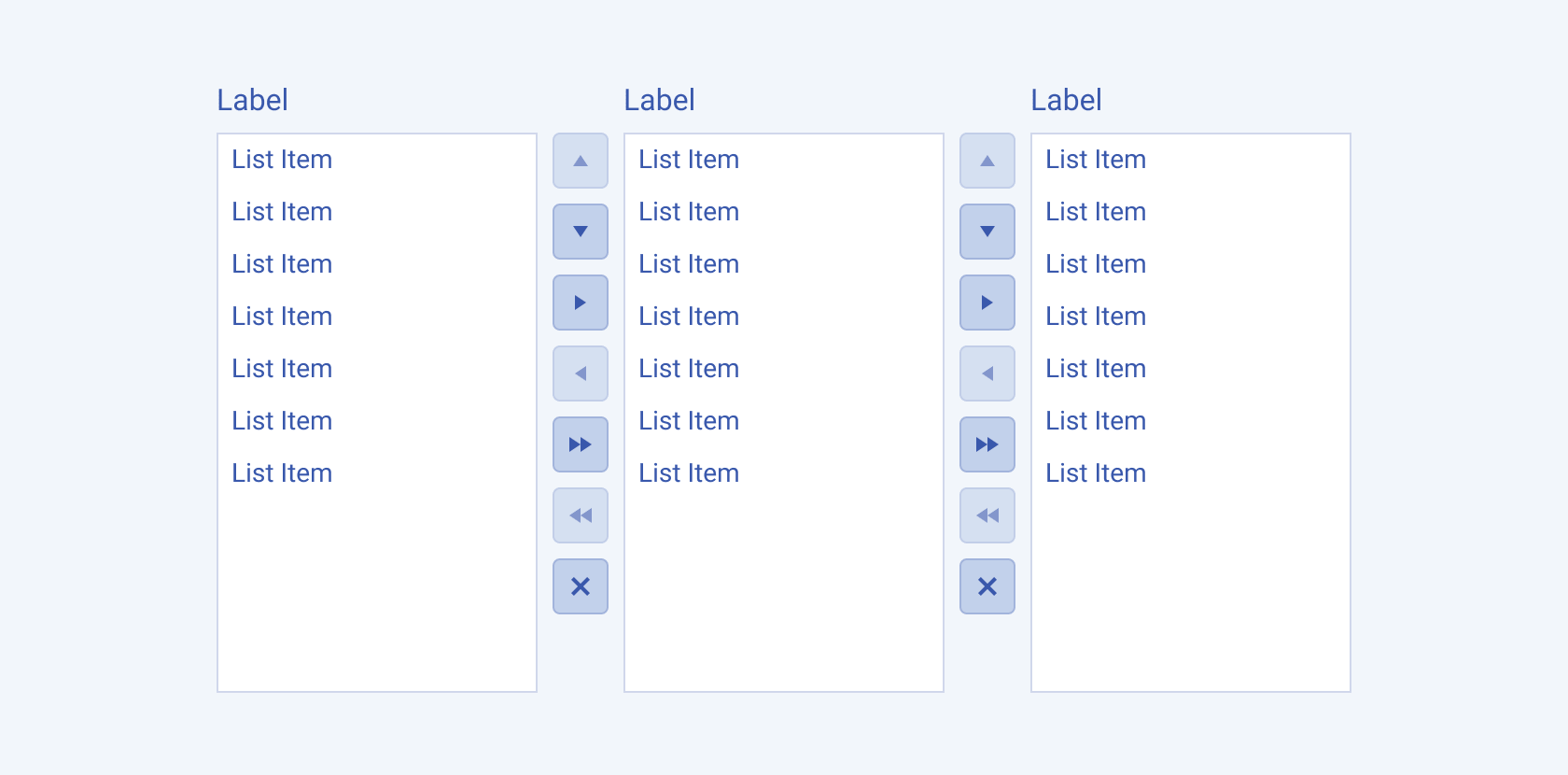This screenshot has width=1568, height=775.
Task: Click the X button in the first button column
Action: pos(580,585)
